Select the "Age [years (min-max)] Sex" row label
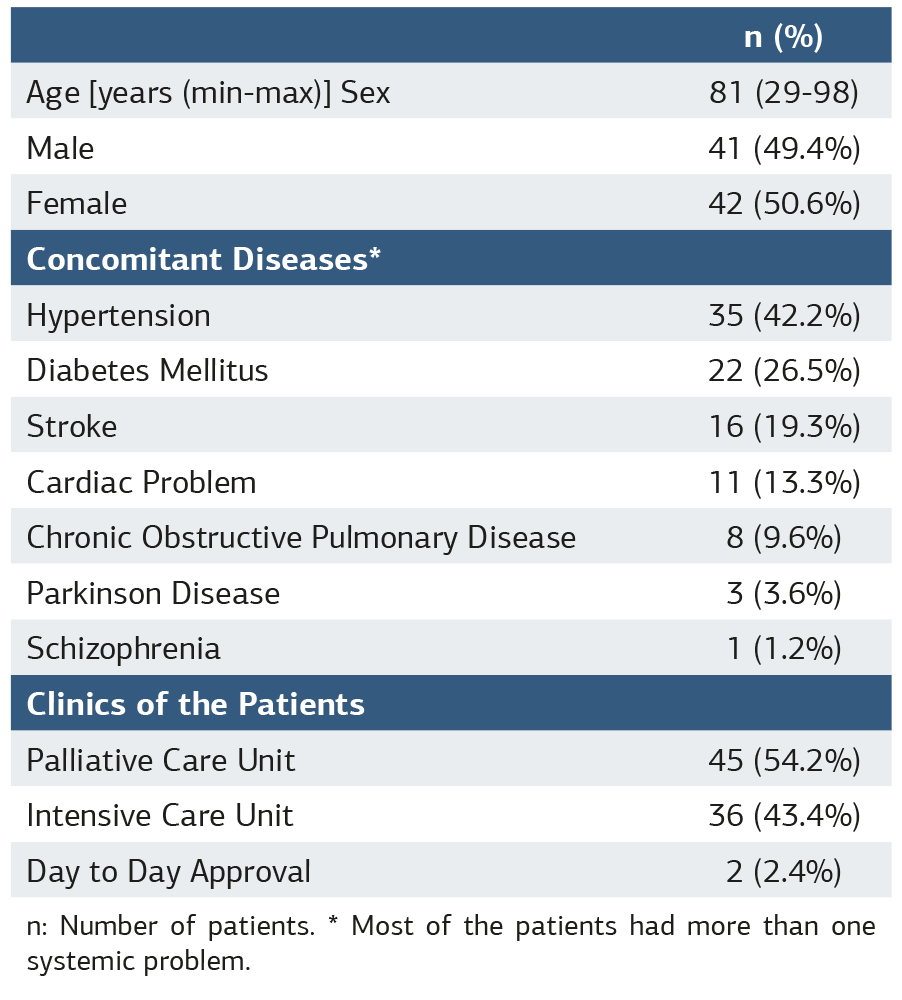The width and height of the screenshot is (902, 1000). point(208,93)
